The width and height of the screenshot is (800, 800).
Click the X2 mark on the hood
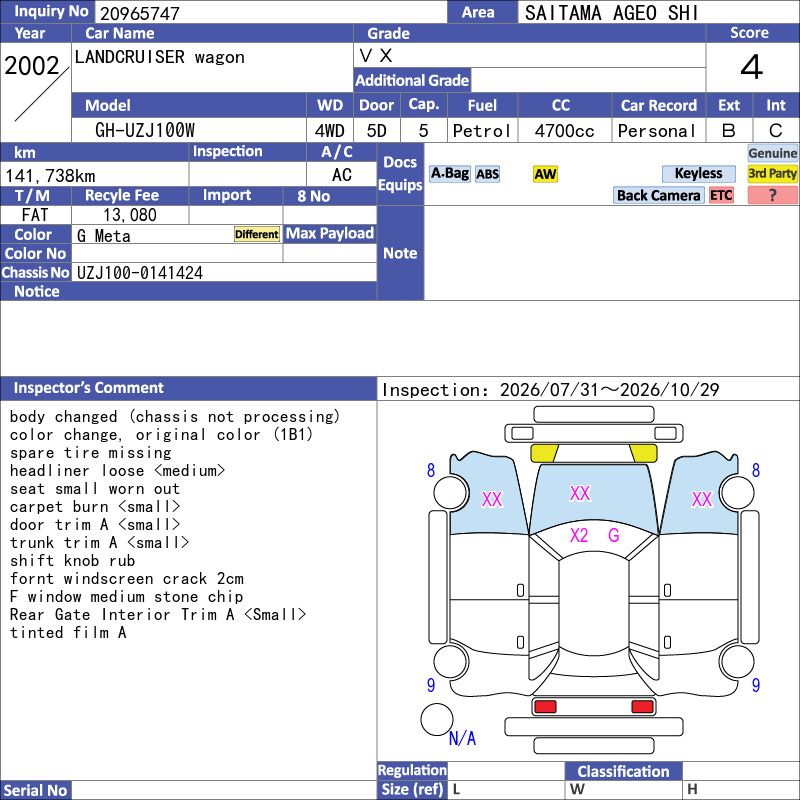tap(579, 535)
